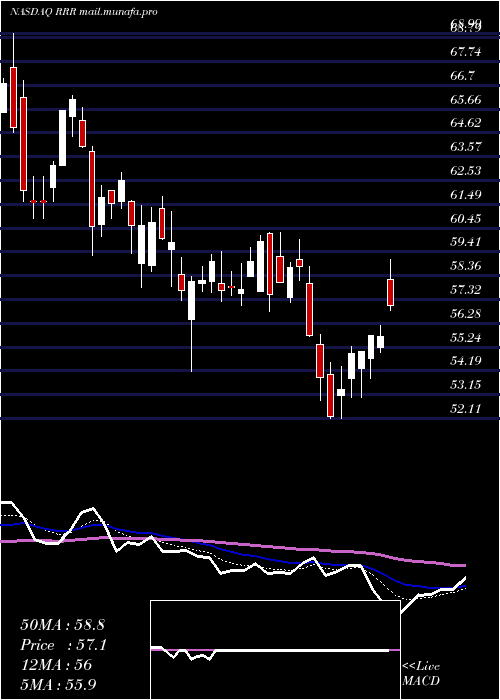500x700 pixels.
Task: Click the 52.11 price axis label
Action: click(466, 408)
